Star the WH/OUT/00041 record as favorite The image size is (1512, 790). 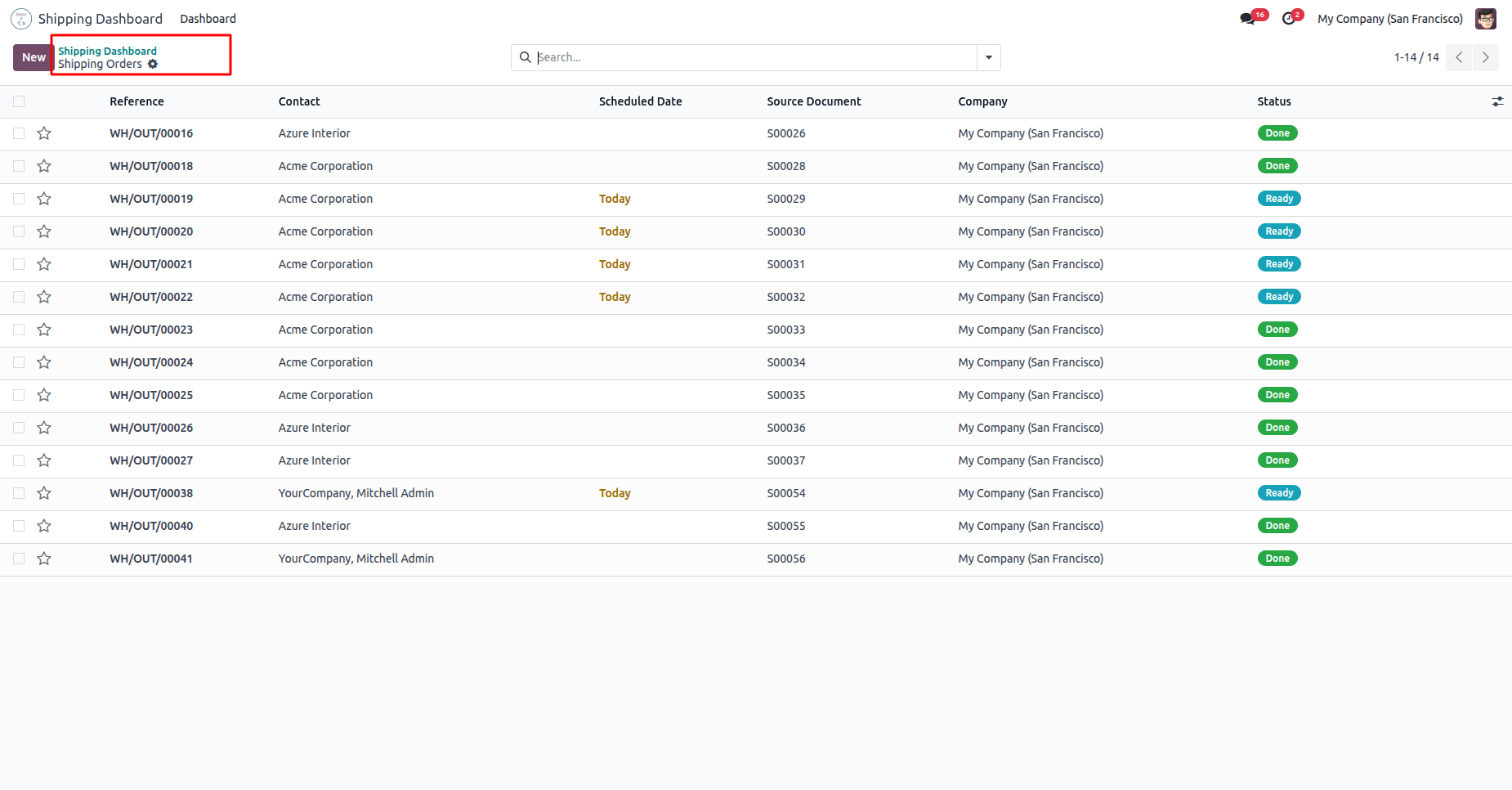pyautogui.click(x=44, y=559)
